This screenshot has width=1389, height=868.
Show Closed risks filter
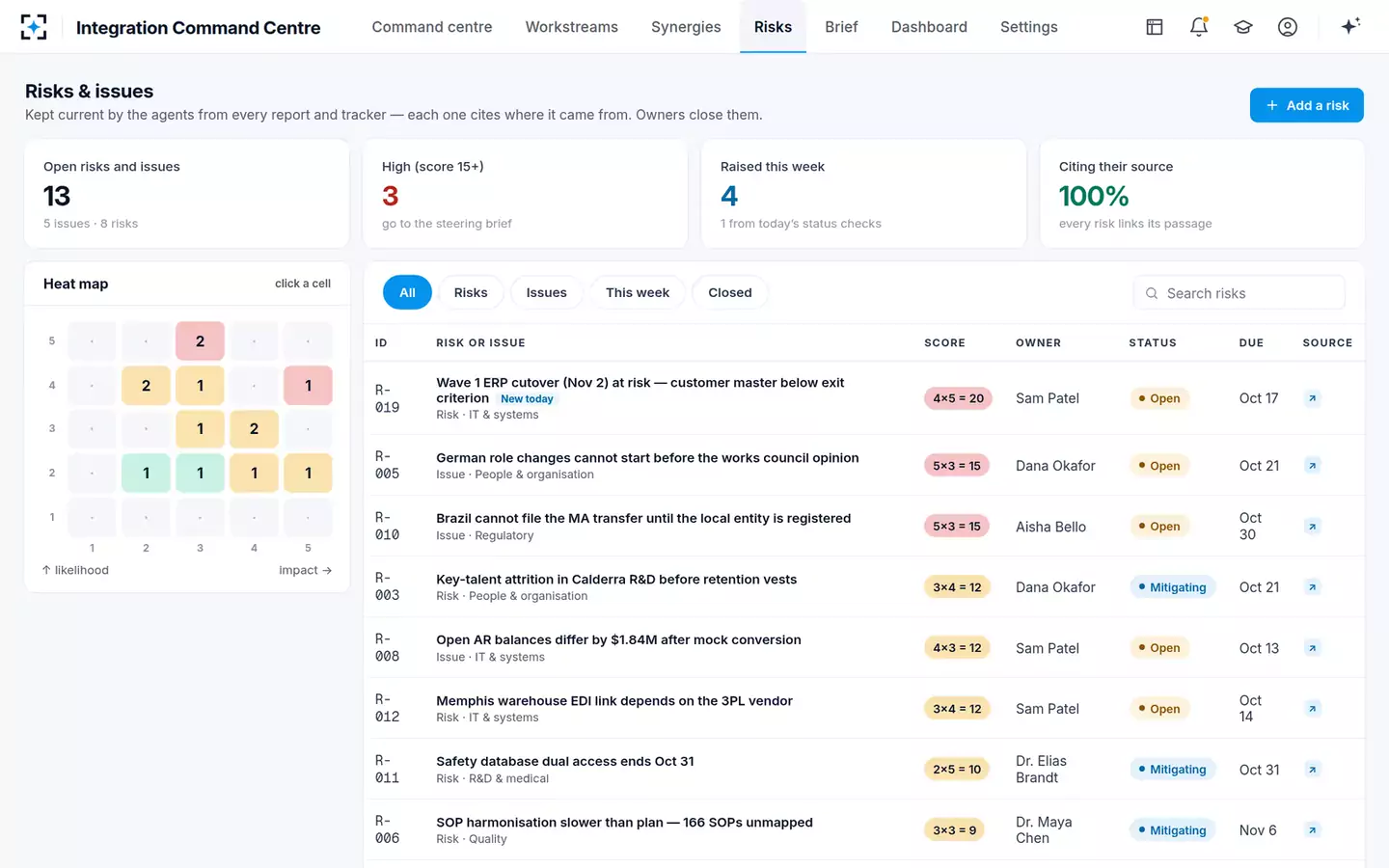[730, 292]
